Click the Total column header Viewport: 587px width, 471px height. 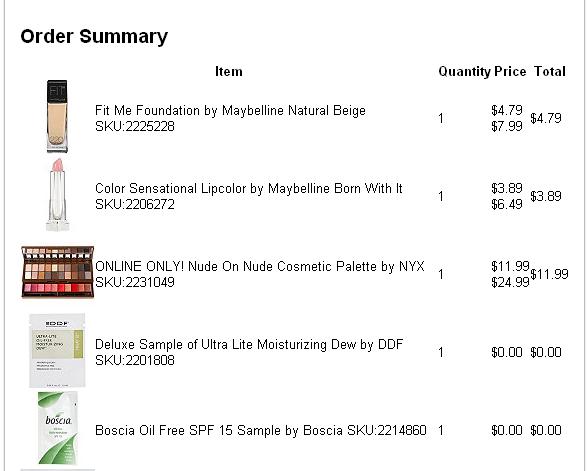tap(550, 71)
